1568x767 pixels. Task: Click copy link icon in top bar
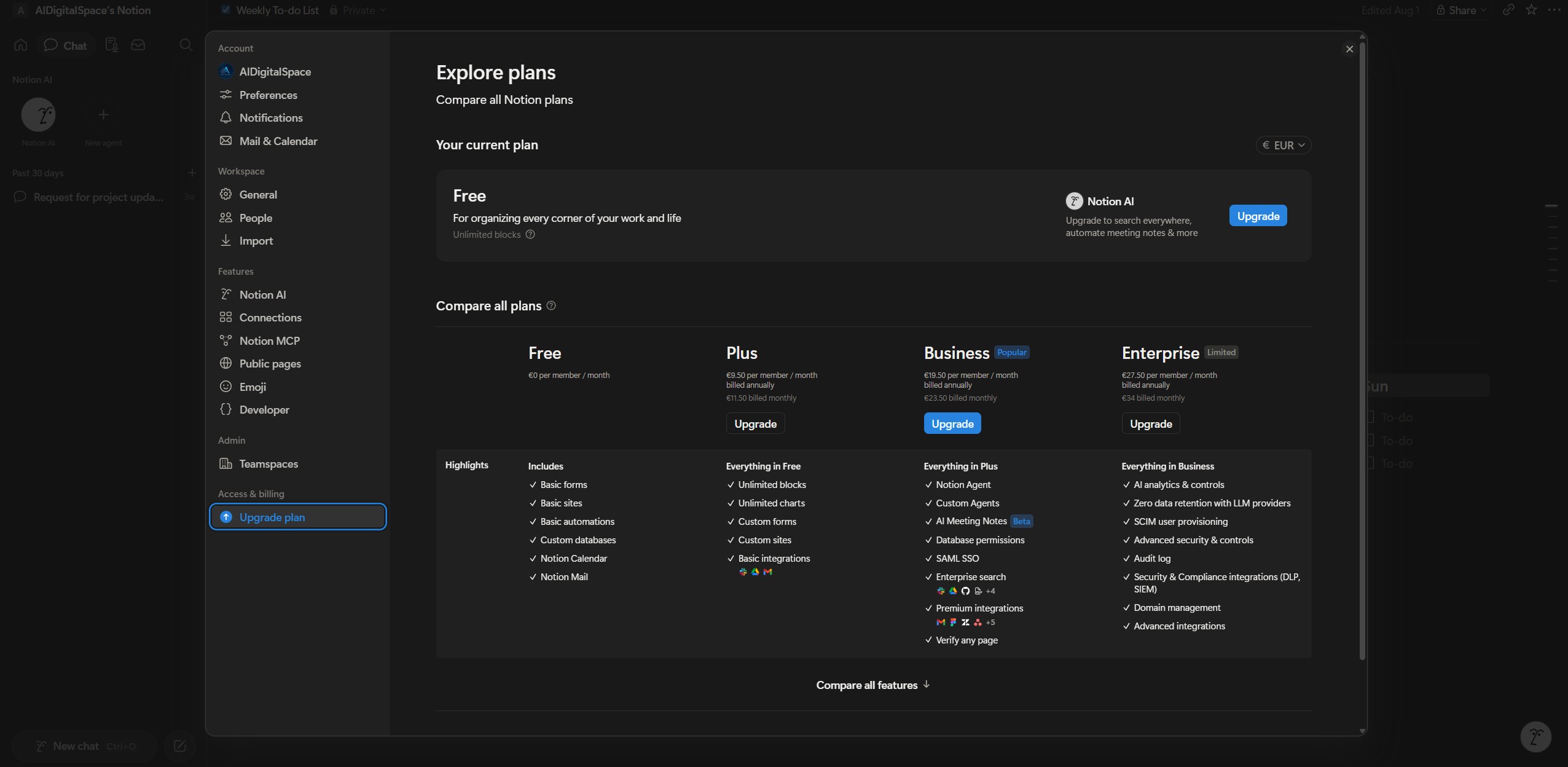coord(1508,10)
